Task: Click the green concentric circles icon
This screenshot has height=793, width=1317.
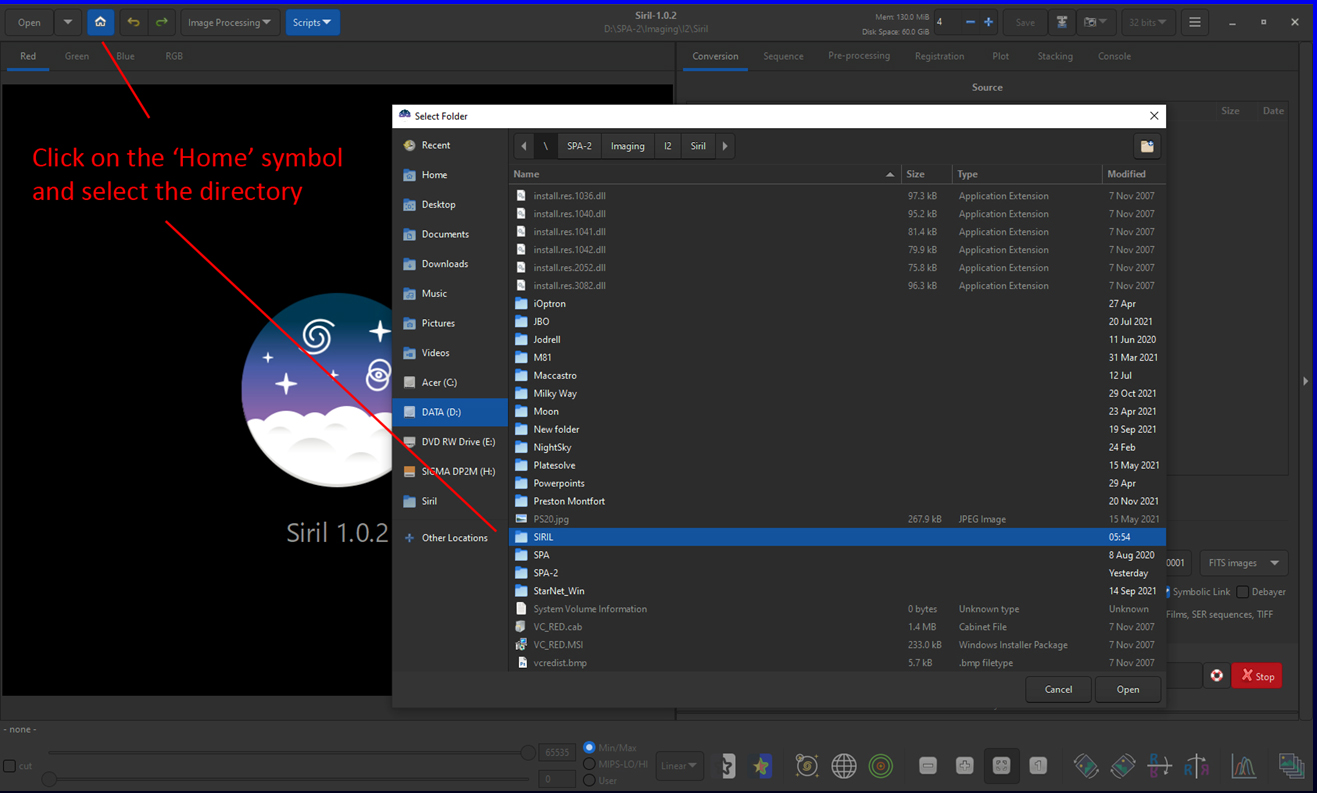Action: (x=881, y=766)
